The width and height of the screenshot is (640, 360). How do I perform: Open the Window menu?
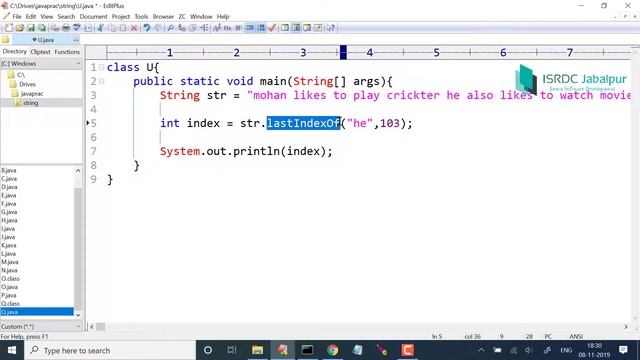point(201,17)
